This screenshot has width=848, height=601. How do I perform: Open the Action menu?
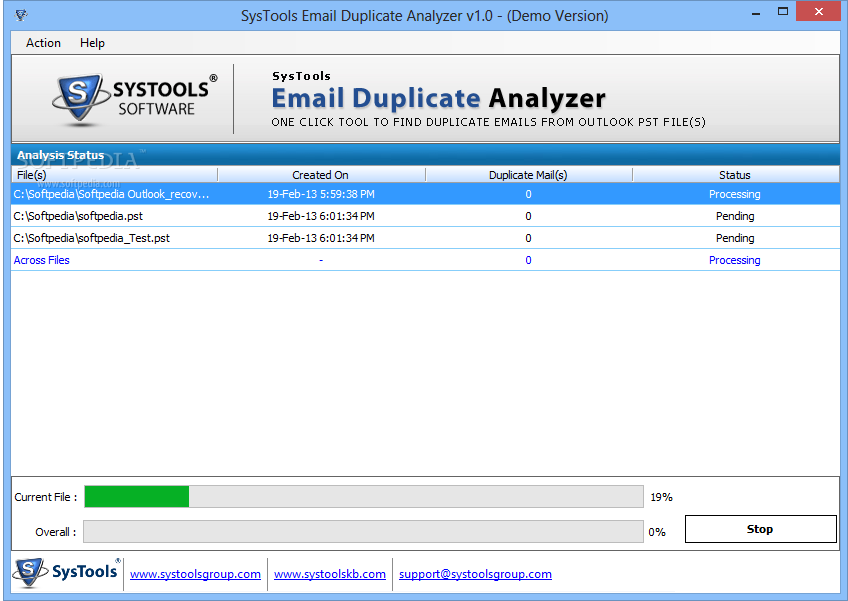coord(43,43)
